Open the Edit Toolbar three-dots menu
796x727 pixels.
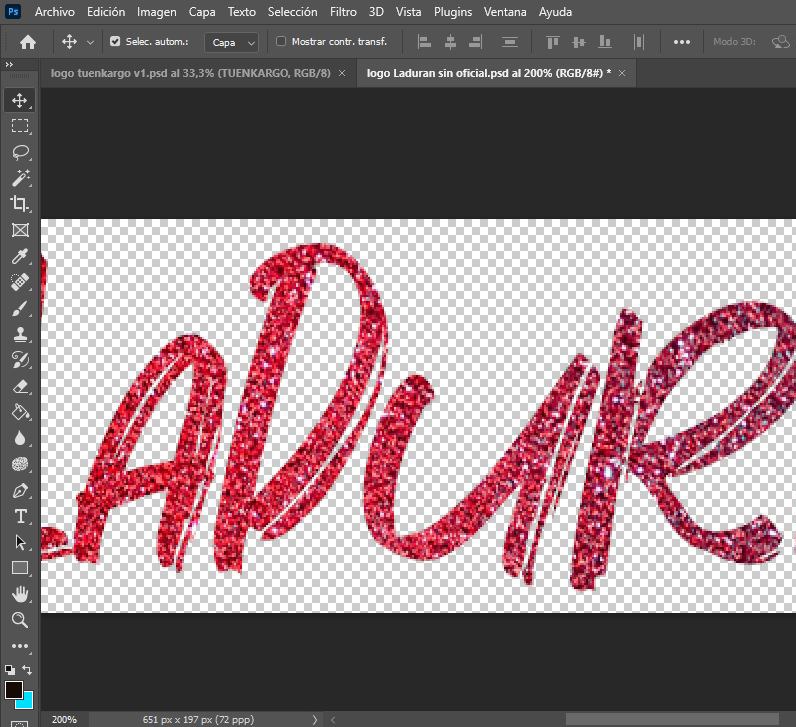click(20, 646)
